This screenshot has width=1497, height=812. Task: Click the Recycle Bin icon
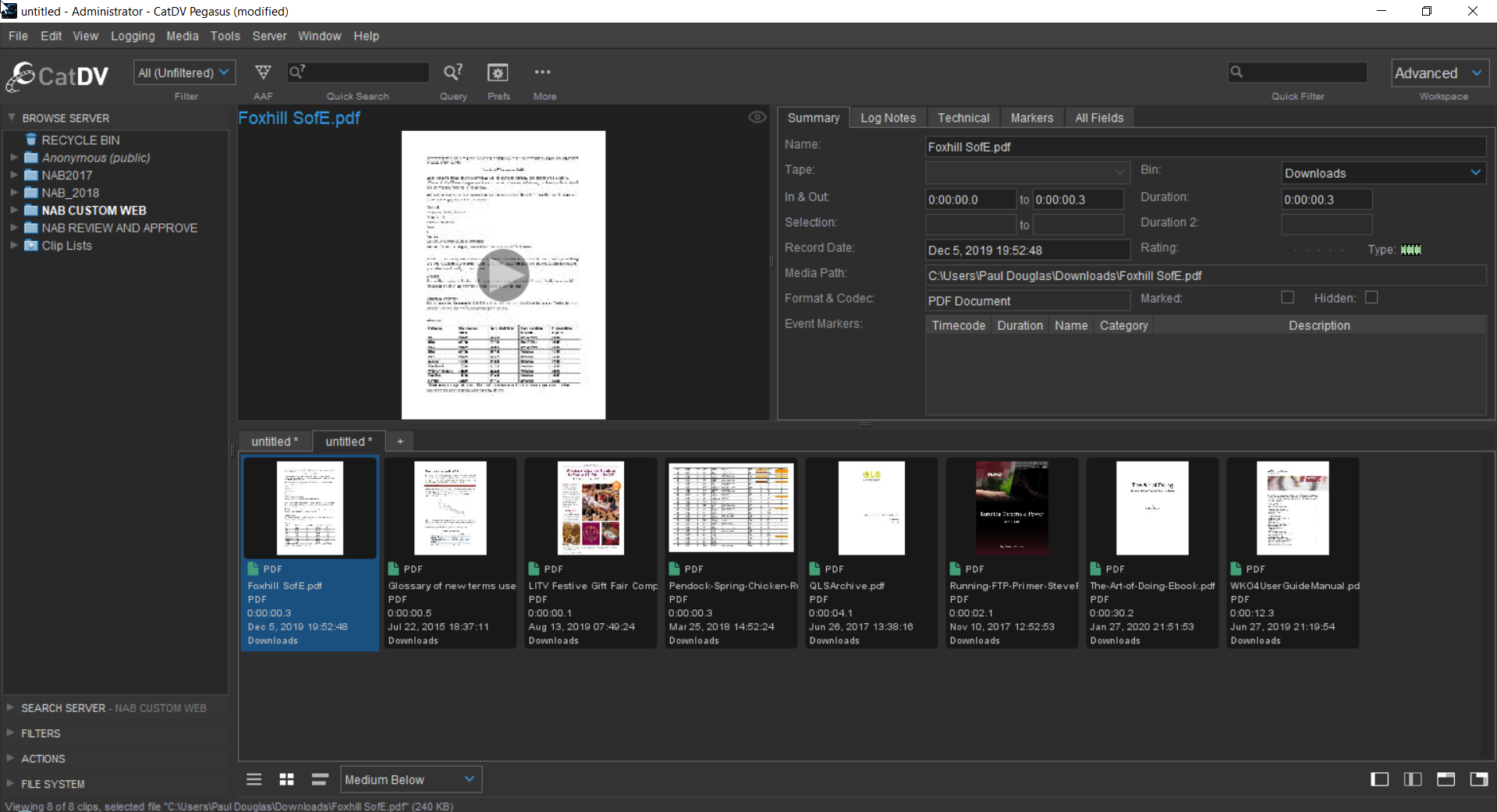(x=31, y=140)
